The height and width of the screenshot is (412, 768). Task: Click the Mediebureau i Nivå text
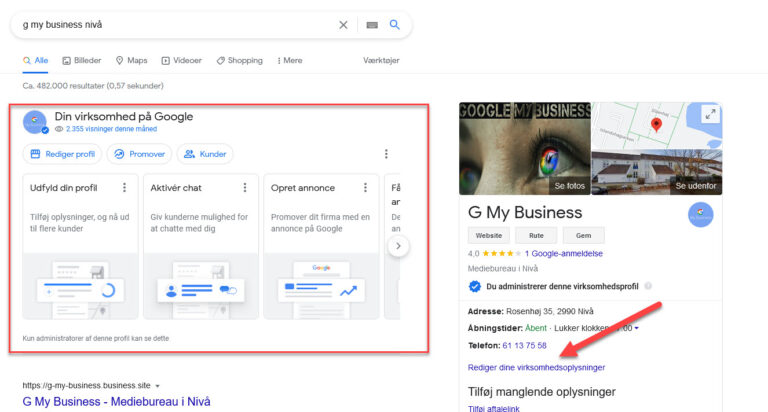tap(503, 268)
